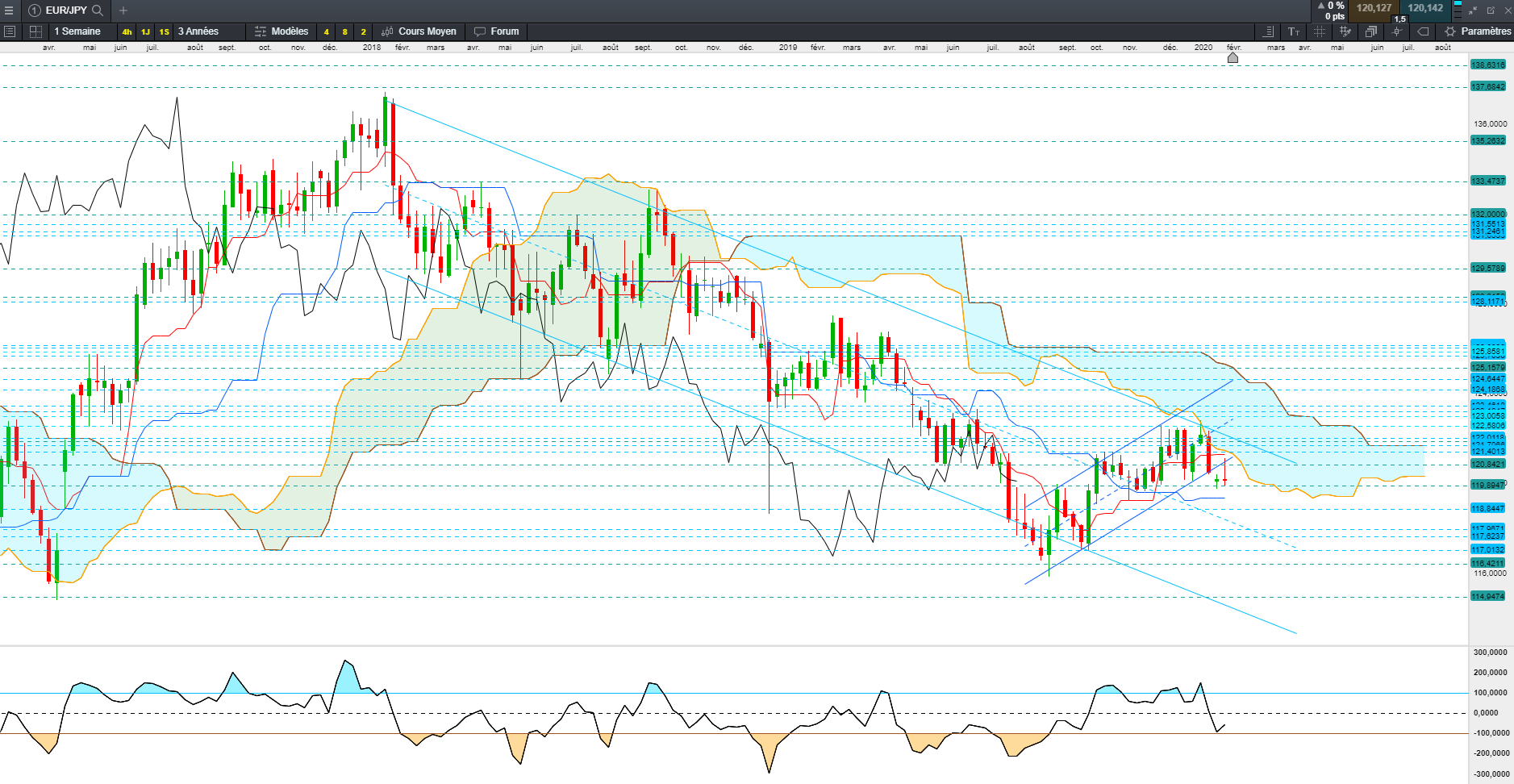
Task: Select the grid drawing pencil tool
Action: [x=1345, y=31]
